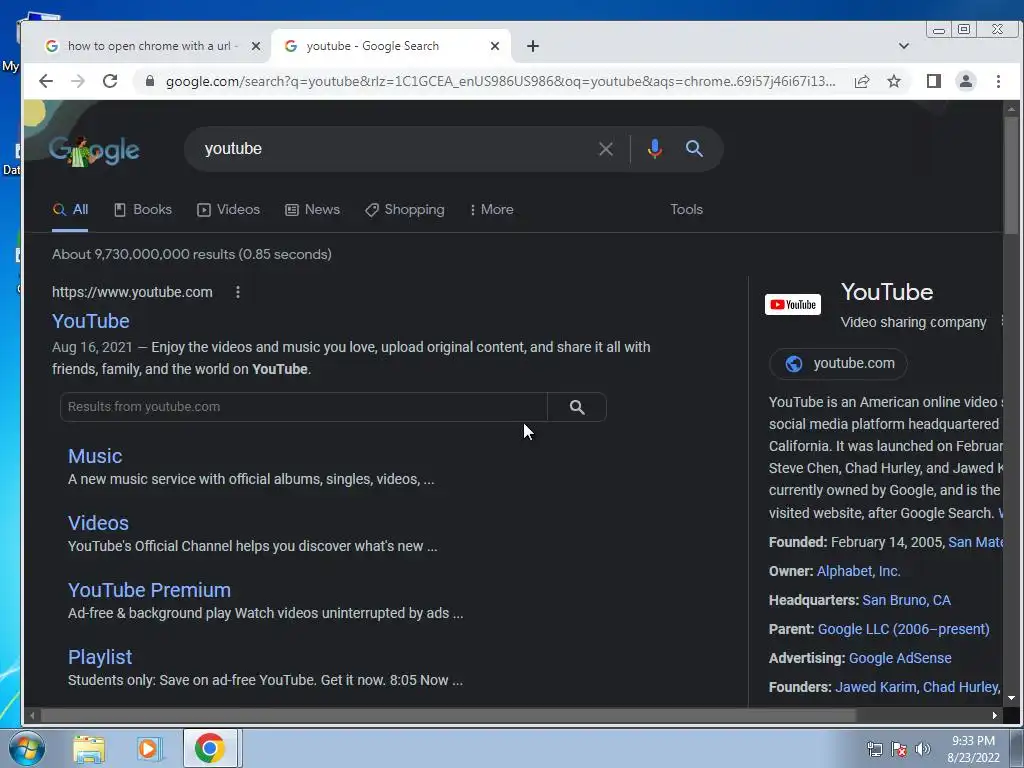
Task: Select the All results tab
Action: (x=70, y=210)
